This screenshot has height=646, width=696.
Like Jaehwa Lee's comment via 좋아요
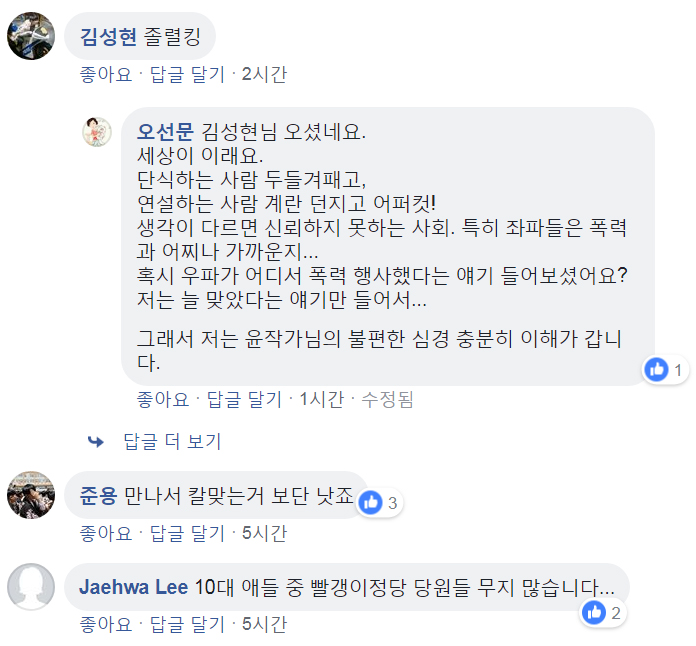coord(105,624)
